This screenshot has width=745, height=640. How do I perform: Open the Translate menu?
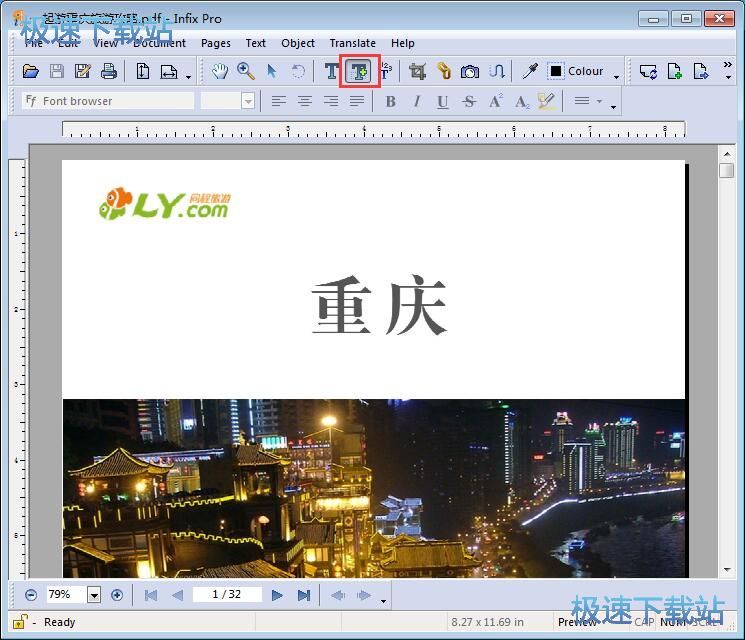353,43
